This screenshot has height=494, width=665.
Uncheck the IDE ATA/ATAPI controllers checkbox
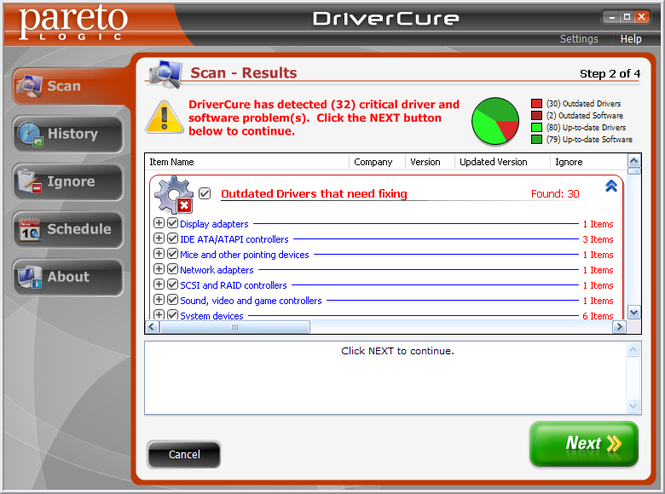[x=172, y=238]
